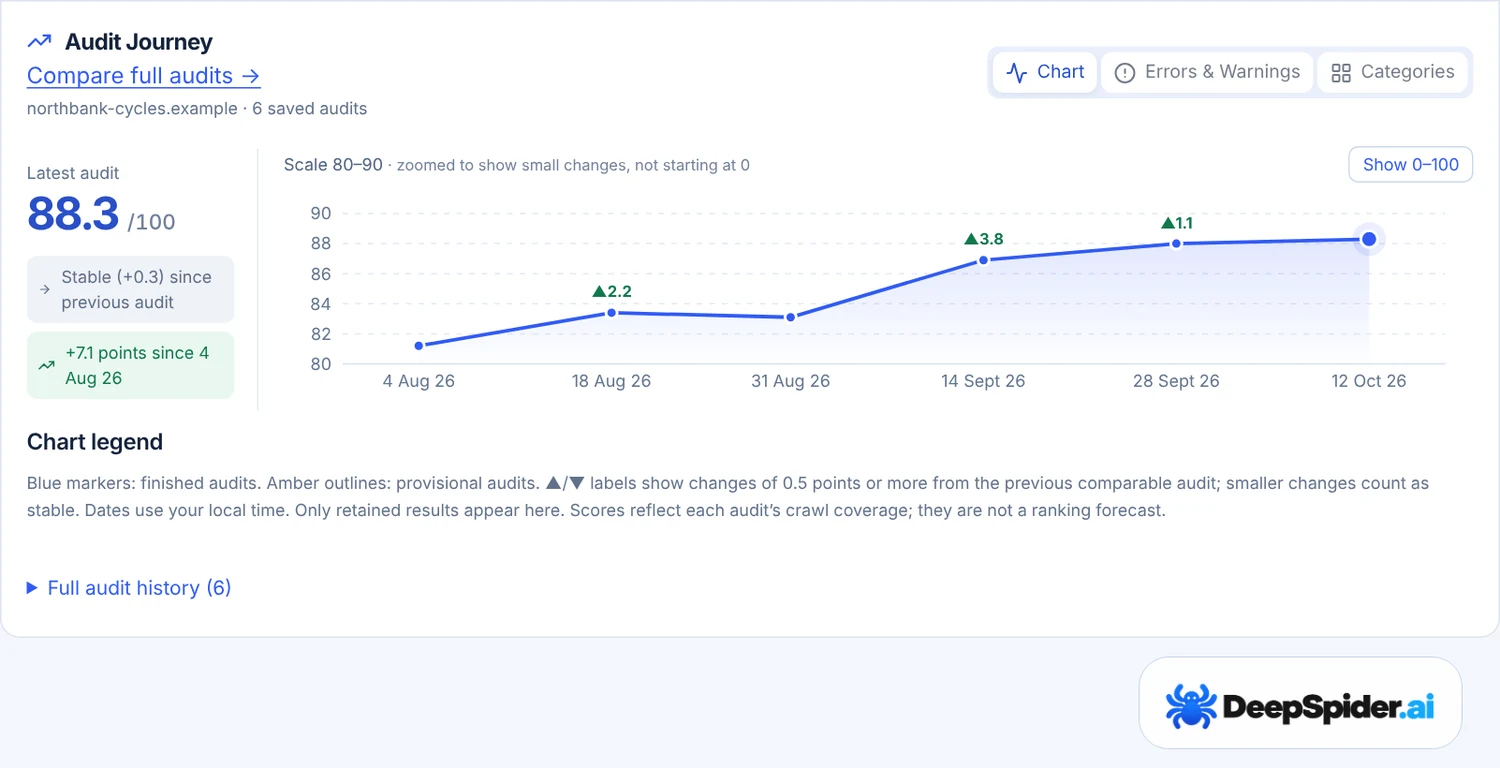Click the disclosure triangle beside Full audit history
The height and width of the screenshot is (768, 1500).
pyautogui.click(x=33, y=588)
